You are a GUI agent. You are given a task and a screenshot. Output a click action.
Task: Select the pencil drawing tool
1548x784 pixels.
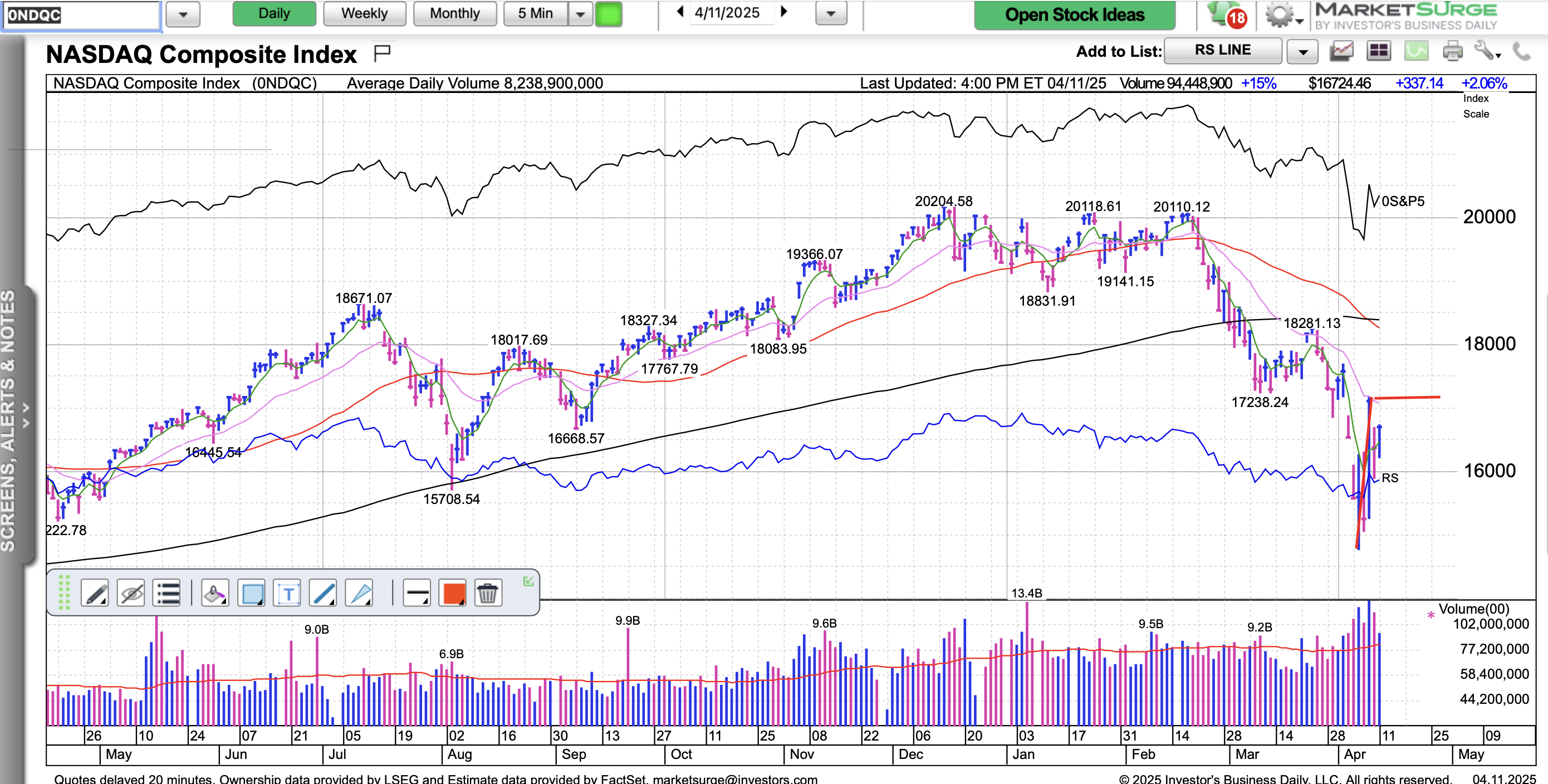point(95,594)
